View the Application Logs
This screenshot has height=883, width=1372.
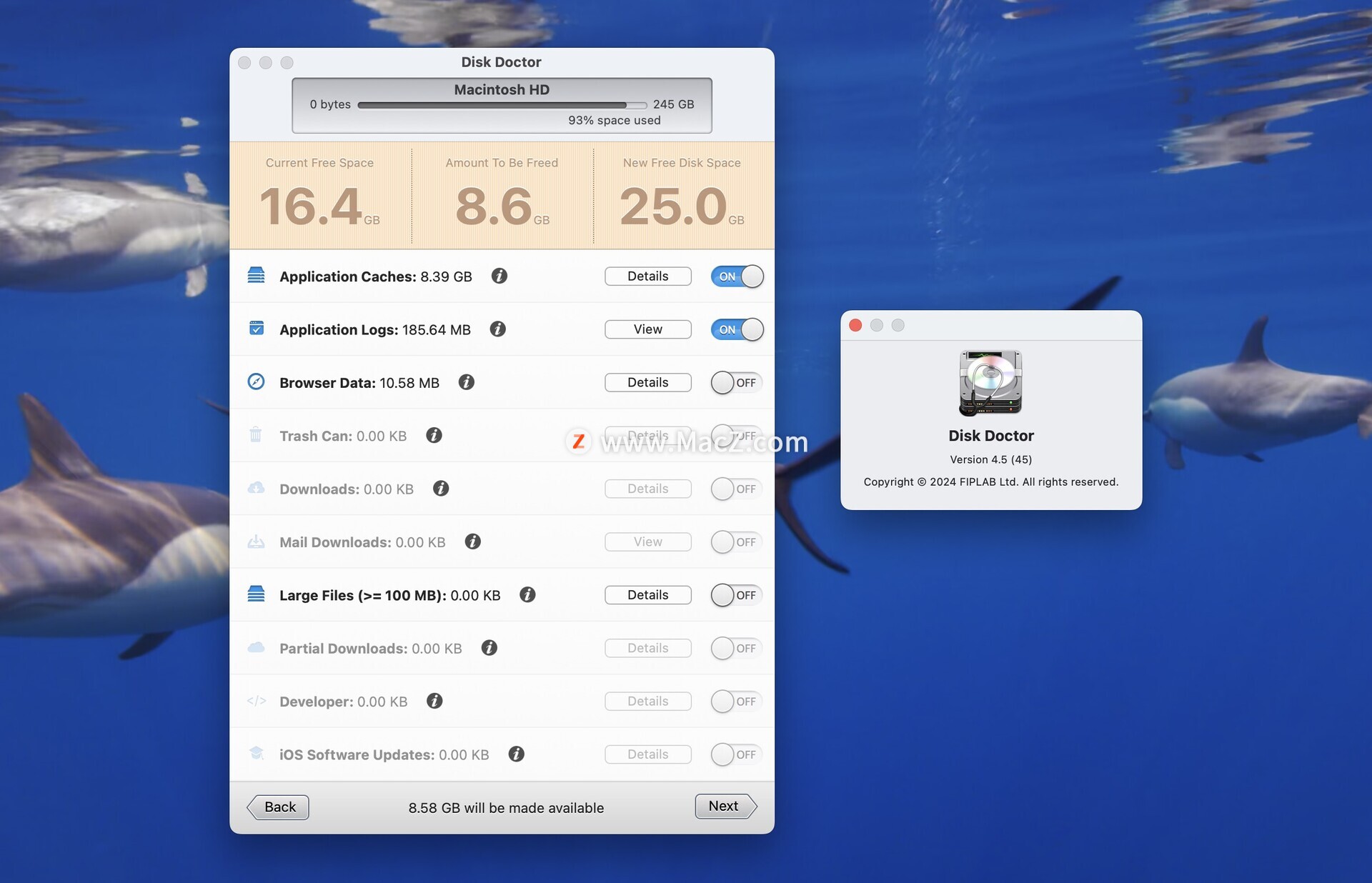648,329
